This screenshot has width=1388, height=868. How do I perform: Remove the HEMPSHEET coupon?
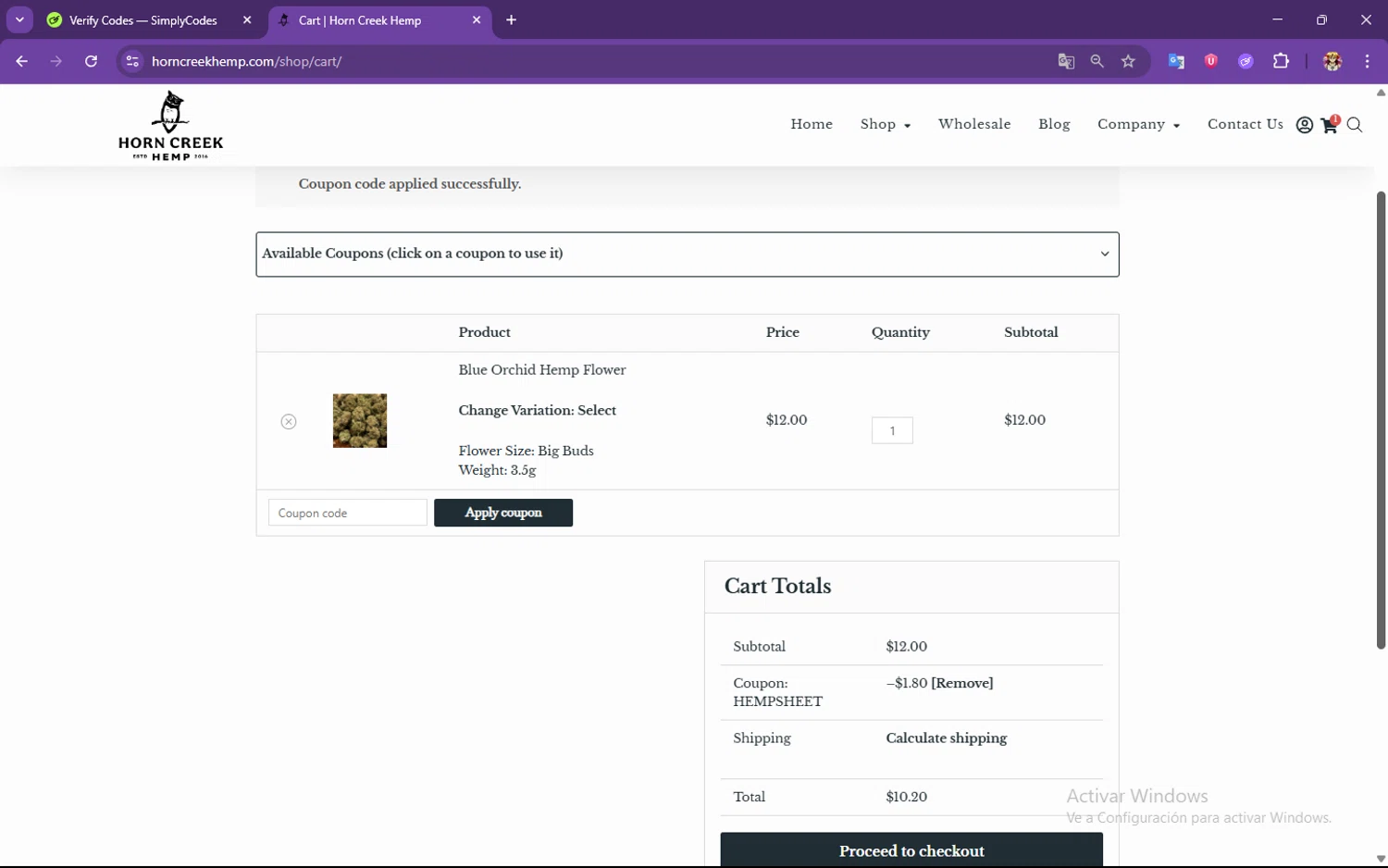click(962, 683)
